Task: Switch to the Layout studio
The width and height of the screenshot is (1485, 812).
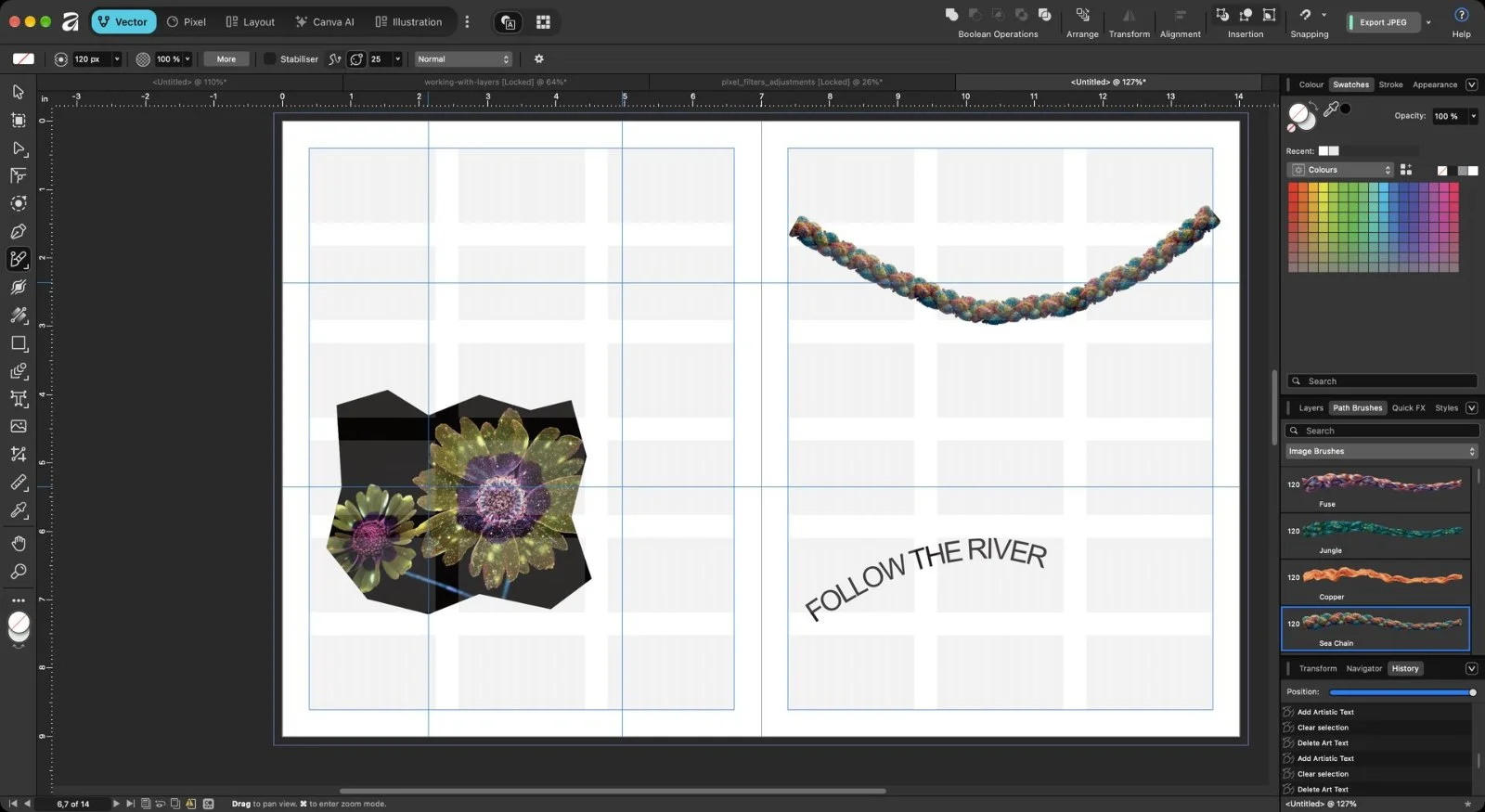Action: click(251, 21)
